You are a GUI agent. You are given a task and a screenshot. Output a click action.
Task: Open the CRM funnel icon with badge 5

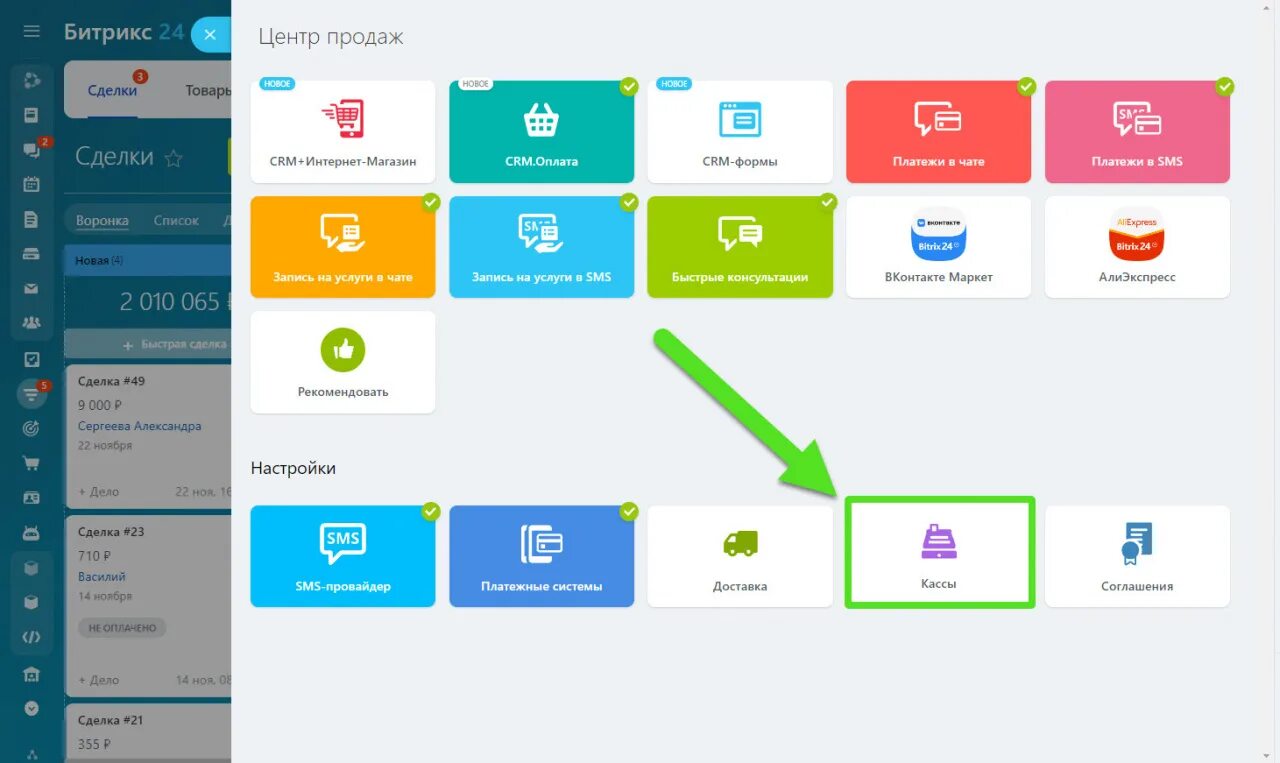[31, 394]
